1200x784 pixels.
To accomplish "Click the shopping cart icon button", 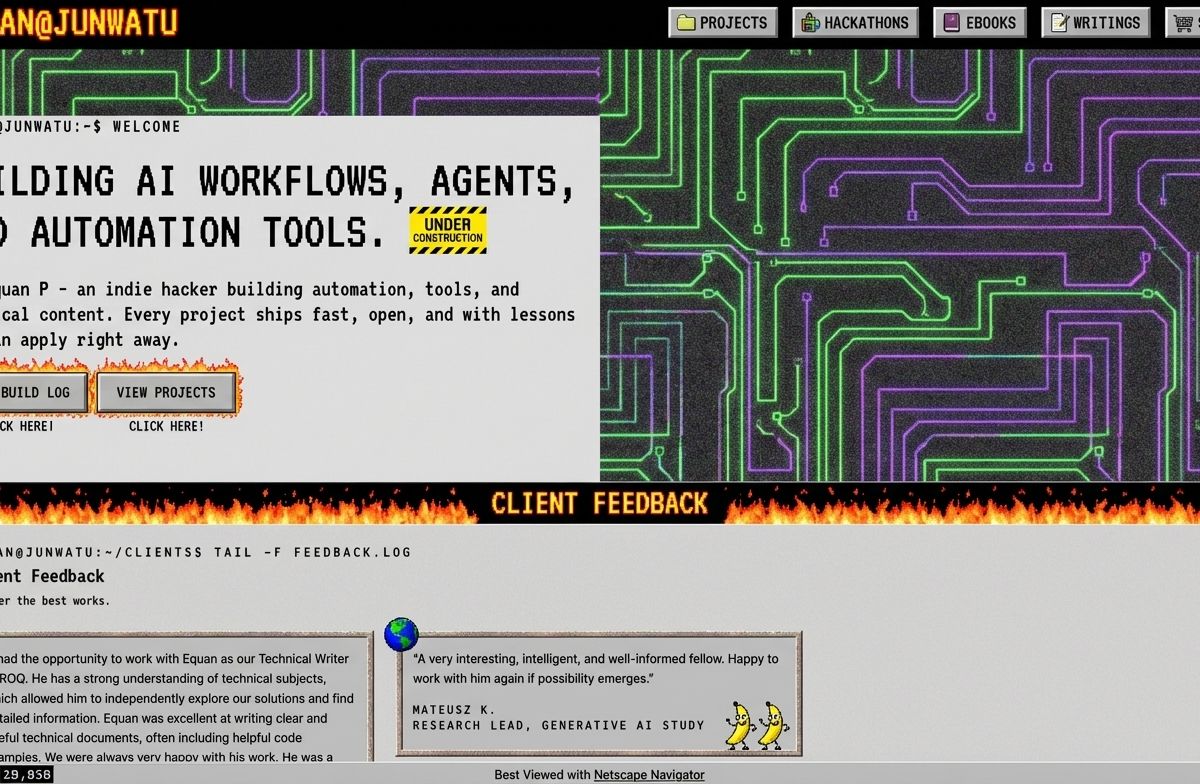I will [x=1184, y=22].
